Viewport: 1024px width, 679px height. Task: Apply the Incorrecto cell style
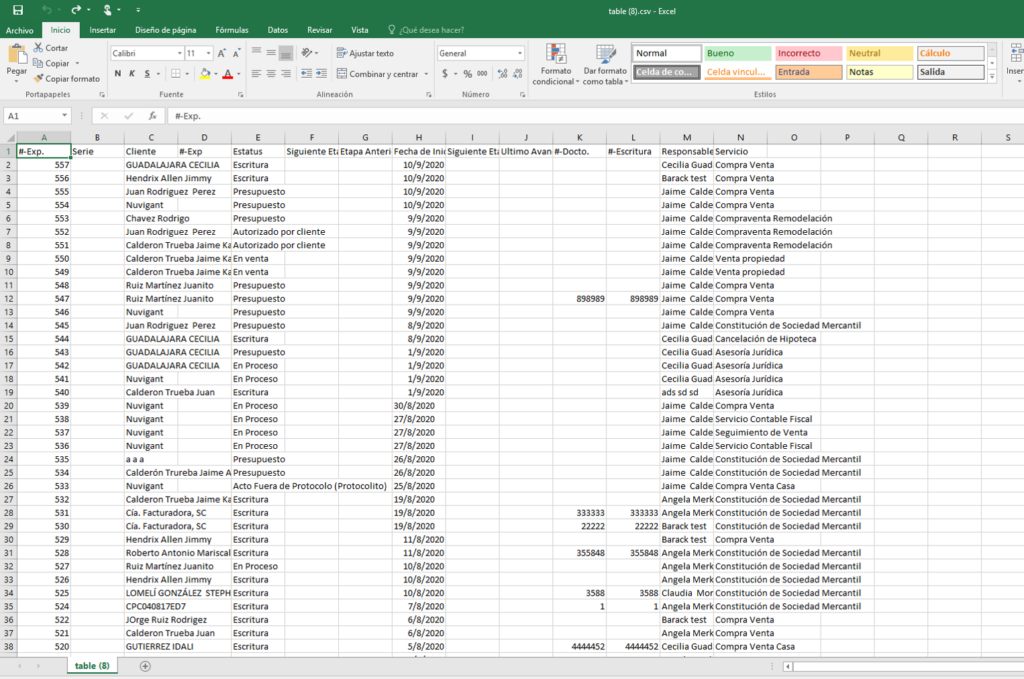[808, 54]
